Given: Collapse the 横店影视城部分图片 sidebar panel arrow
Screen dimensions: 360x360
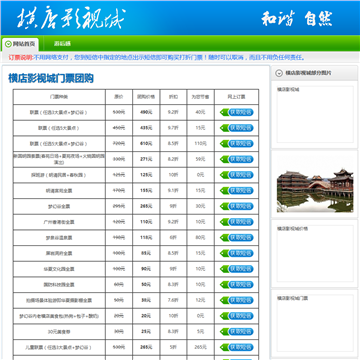Looking at the screenshot, I should point(279,73).
